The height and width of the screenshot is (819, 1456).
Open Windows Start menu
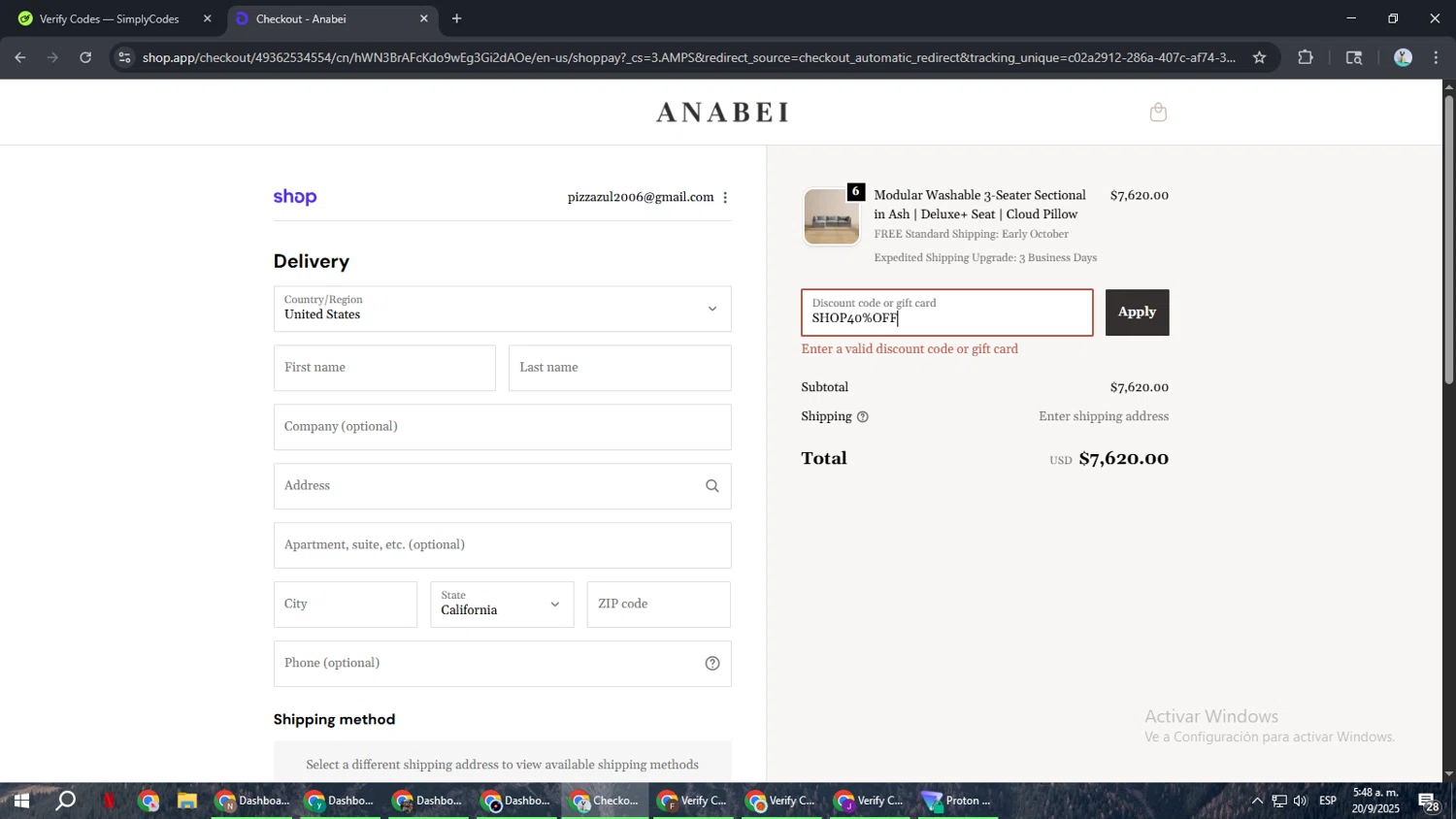tap(20, 802)
